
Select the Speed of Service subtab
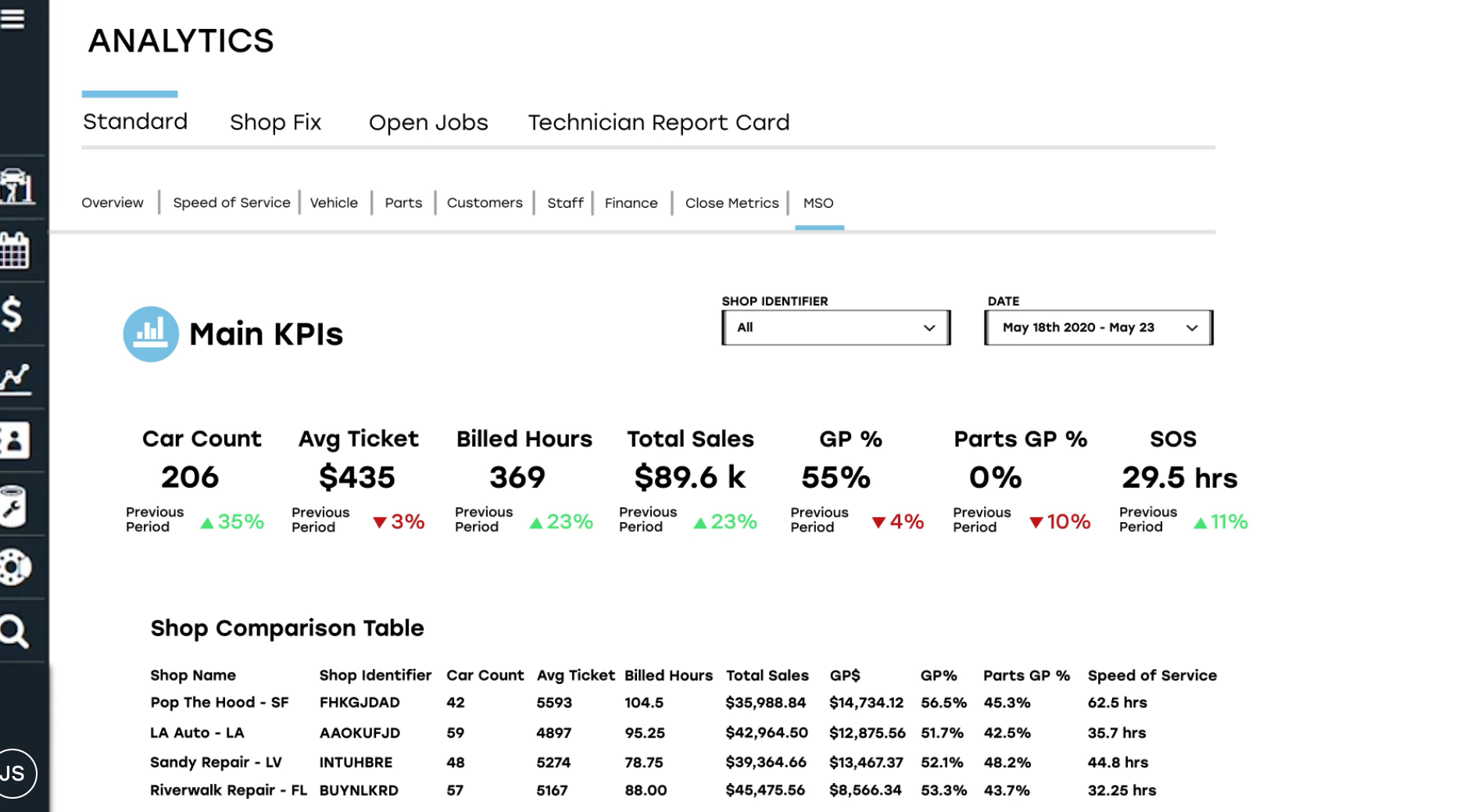231,202
